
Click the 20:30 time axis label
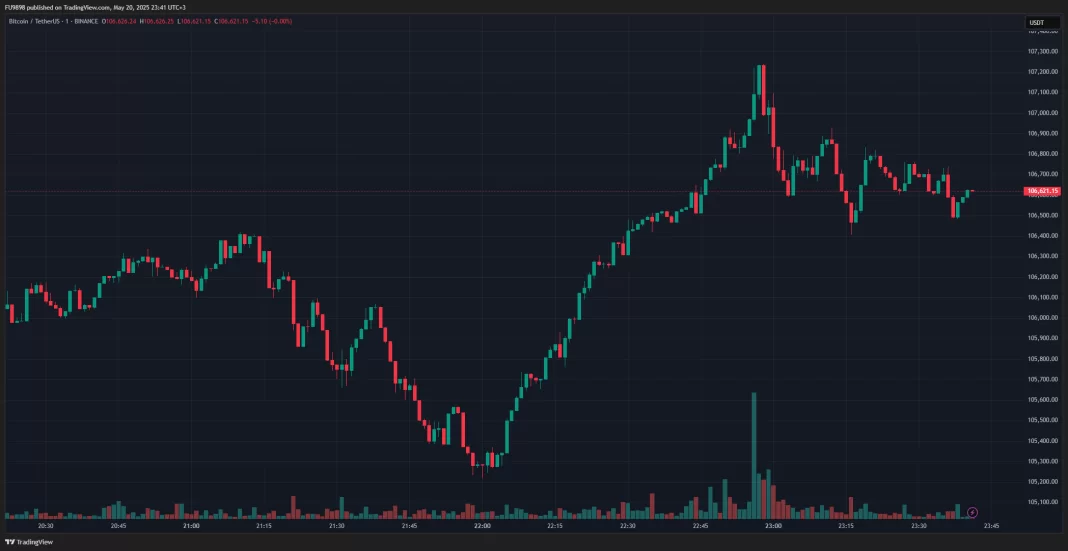coord(46,525)
